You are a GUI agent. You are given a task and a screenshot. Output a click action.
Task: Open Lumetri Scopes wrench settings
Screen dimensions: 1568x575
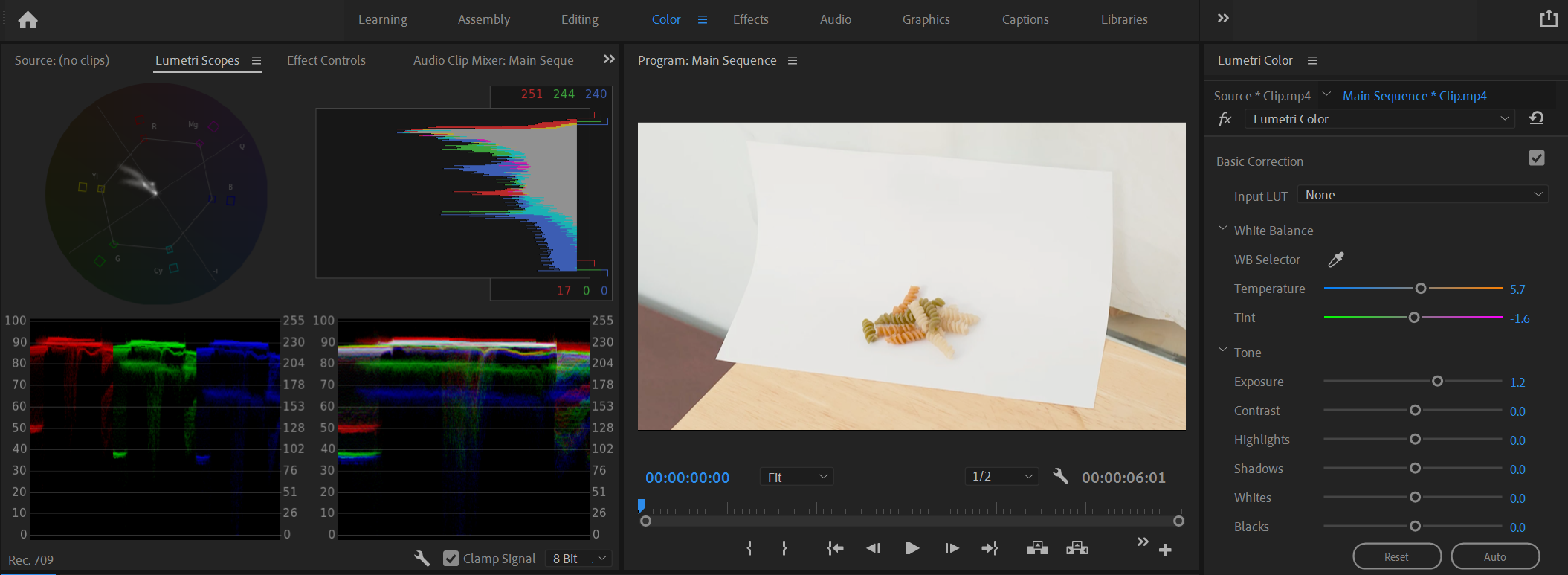click(422, 558)
